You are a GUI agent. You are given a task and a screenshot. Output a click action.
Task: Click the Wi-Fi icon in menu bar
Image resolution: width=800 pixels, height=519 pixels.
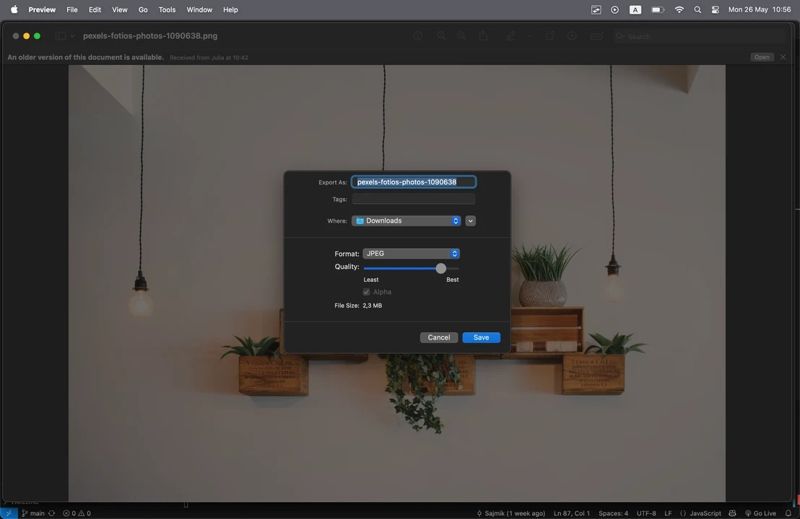point(680,9)
